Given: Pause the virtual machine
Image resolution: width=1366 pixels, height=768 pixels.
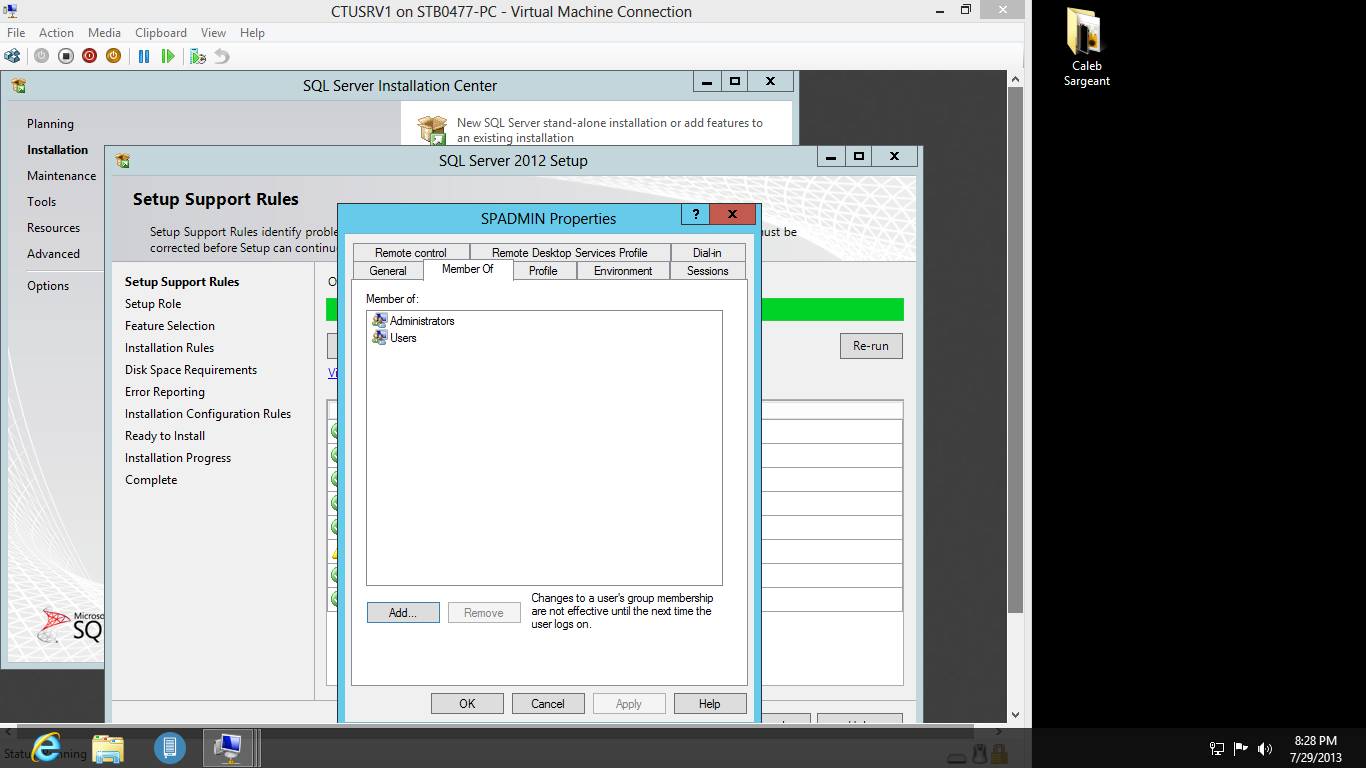Looking at the screenshot, I should [144, 56].
